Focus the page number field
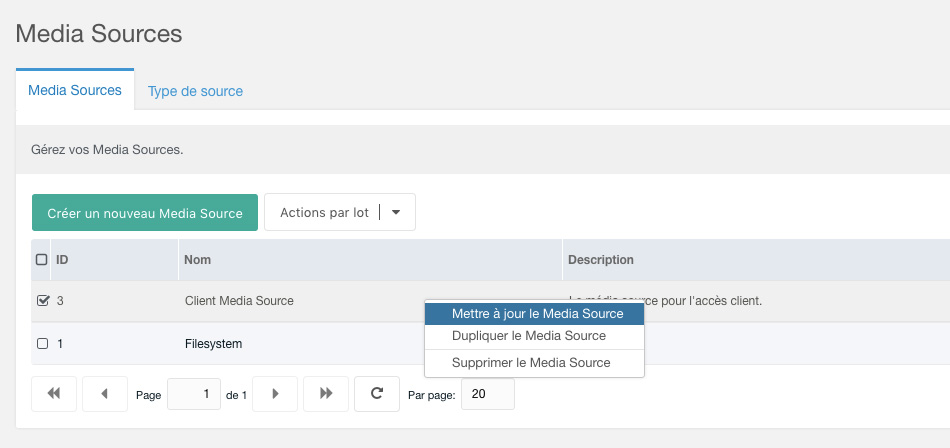 194,394
